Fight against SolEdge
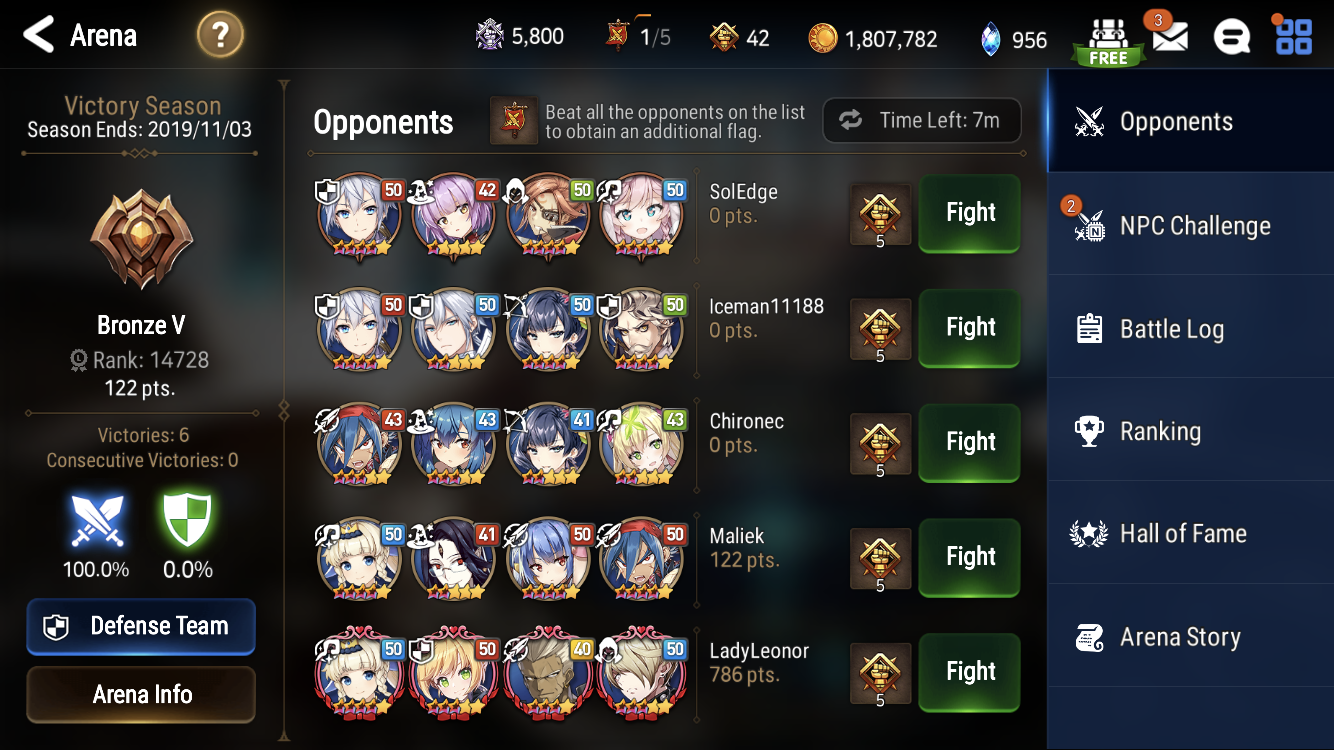This screenshot has width=1334, height=750. point(970,212)
